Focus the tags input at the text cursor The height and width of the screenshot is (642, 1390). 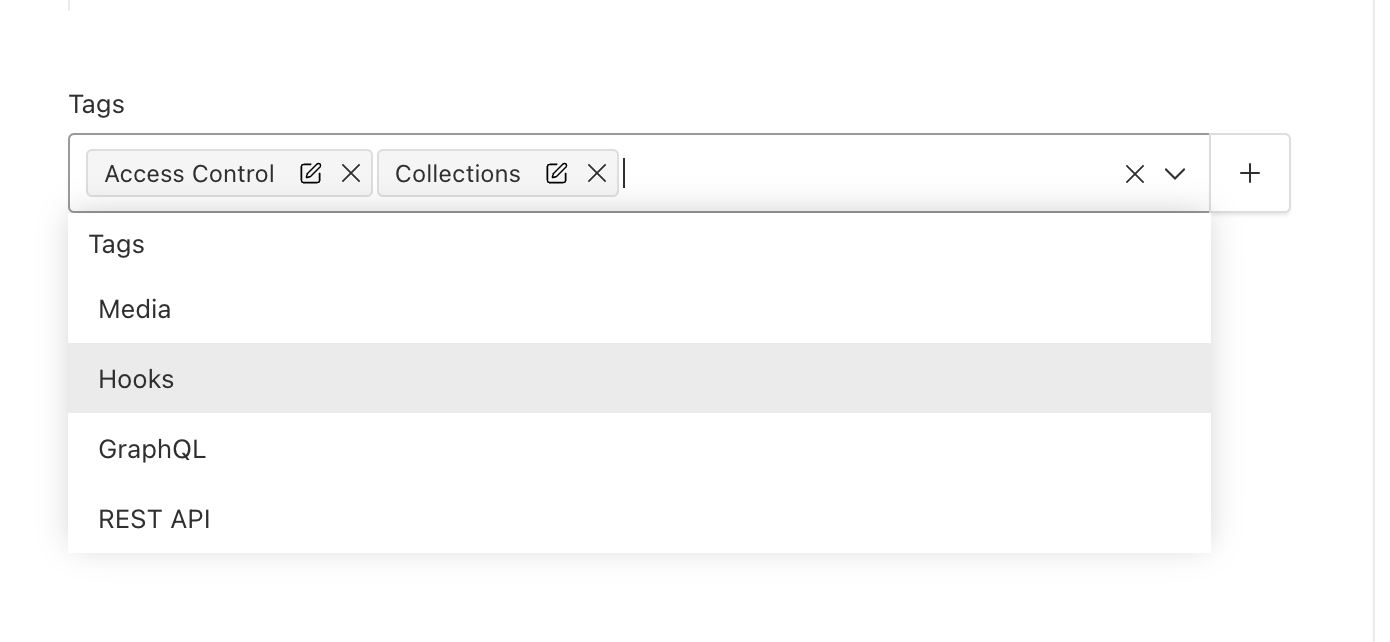pyautogui.click(x=626, y=174)
